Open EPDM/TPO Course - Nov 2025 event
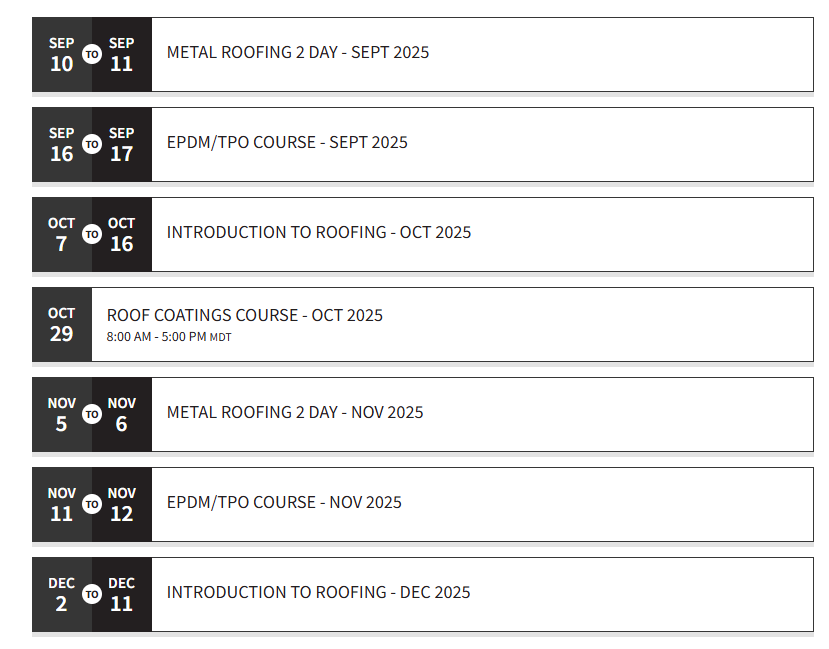Viewport: 829px width, 649px height. pos(284,502)
